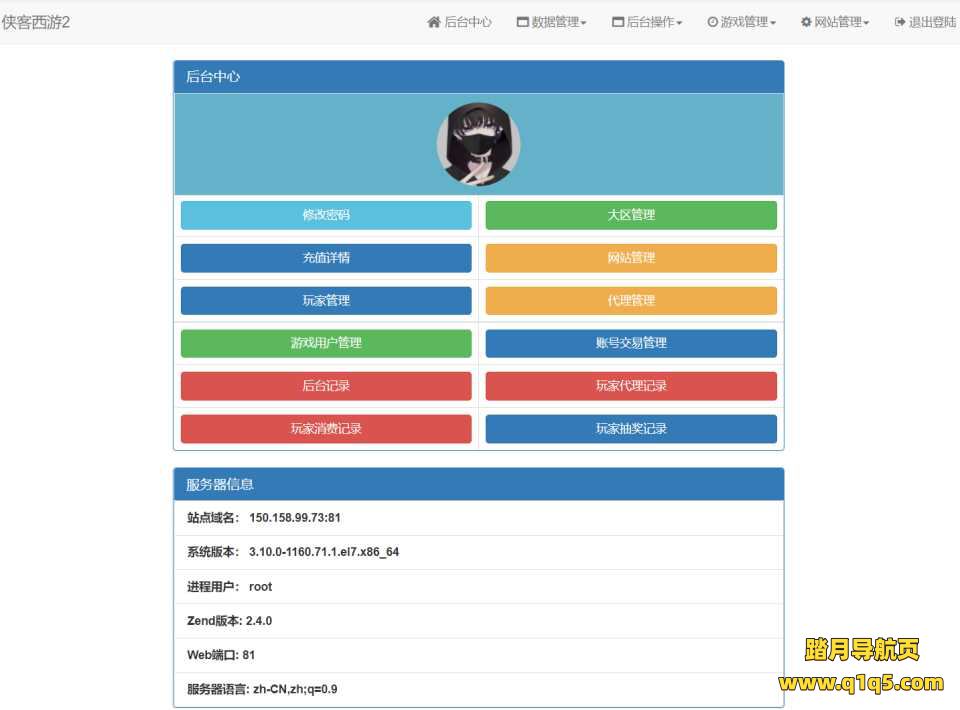Click the exit icon beside 退出登陆

tap(898, 21)
